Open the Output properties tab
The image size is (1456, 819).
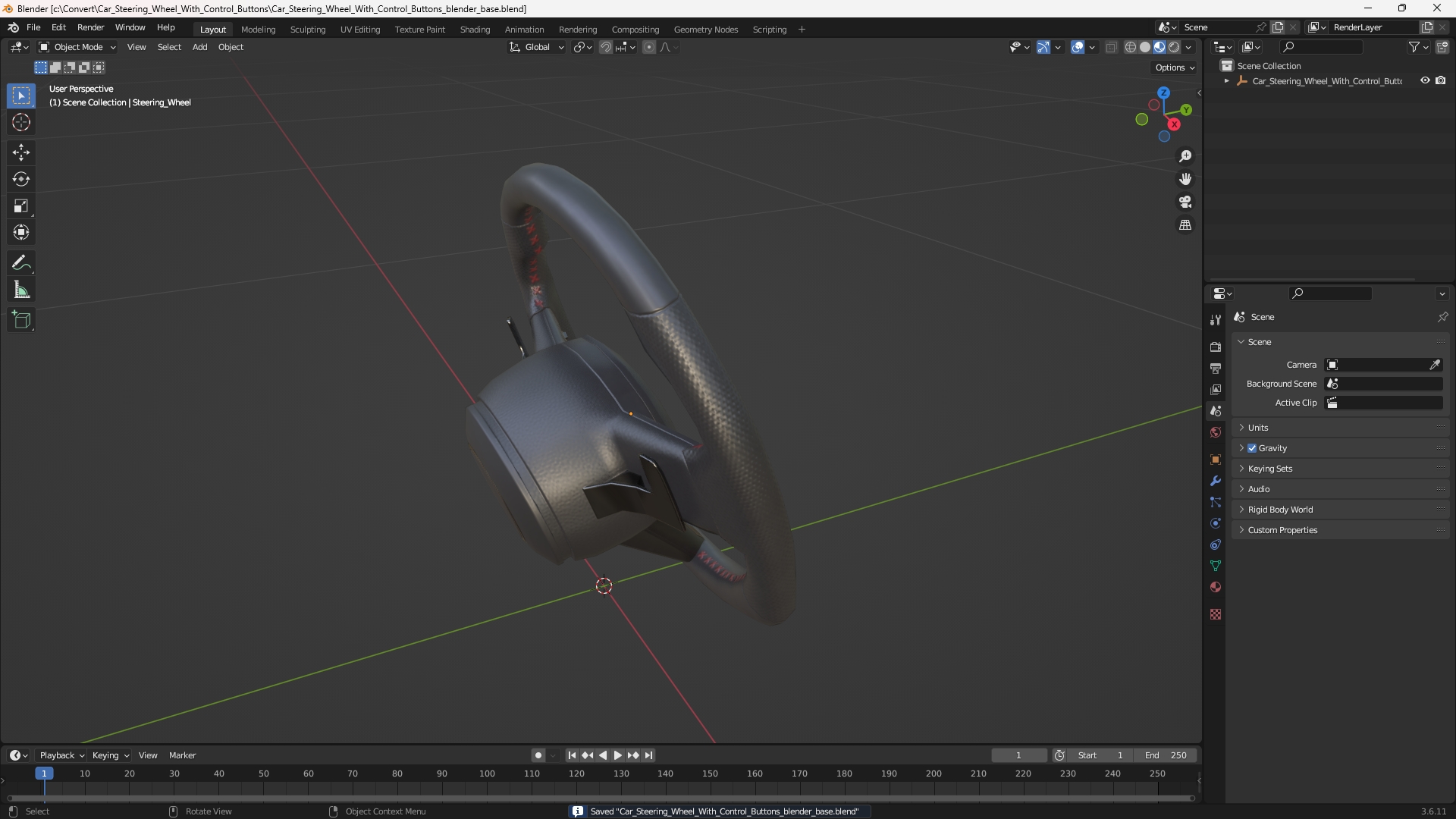click(1216, 368)
